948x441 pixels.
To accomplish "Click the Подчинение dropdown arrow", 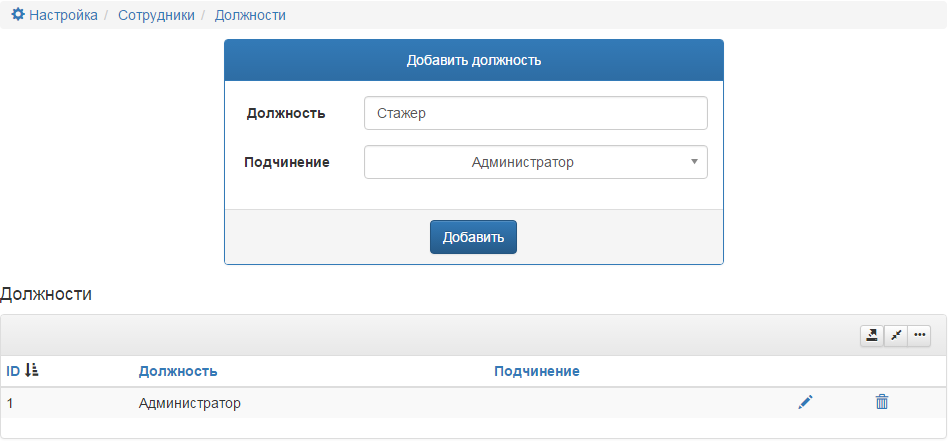I will tap(694, 162).
